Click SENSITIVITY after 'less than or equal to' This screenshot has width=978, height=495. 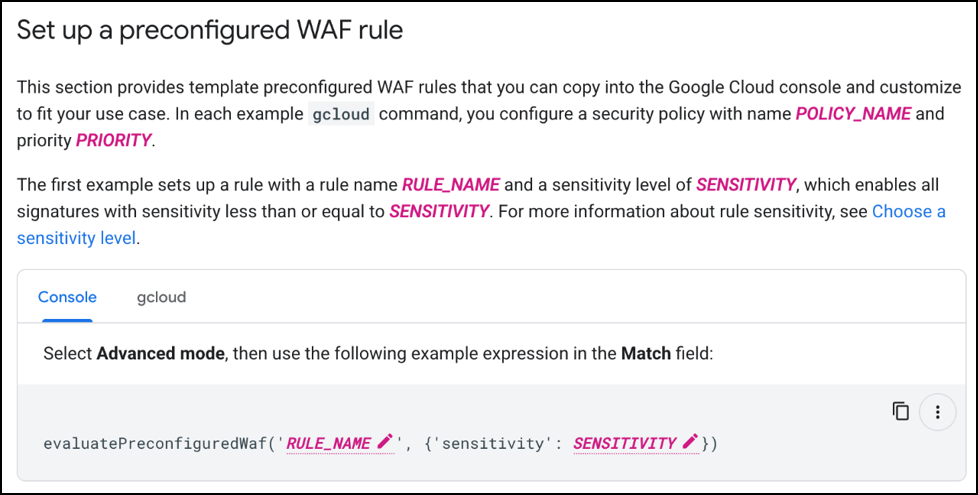(x=439, y=212)
